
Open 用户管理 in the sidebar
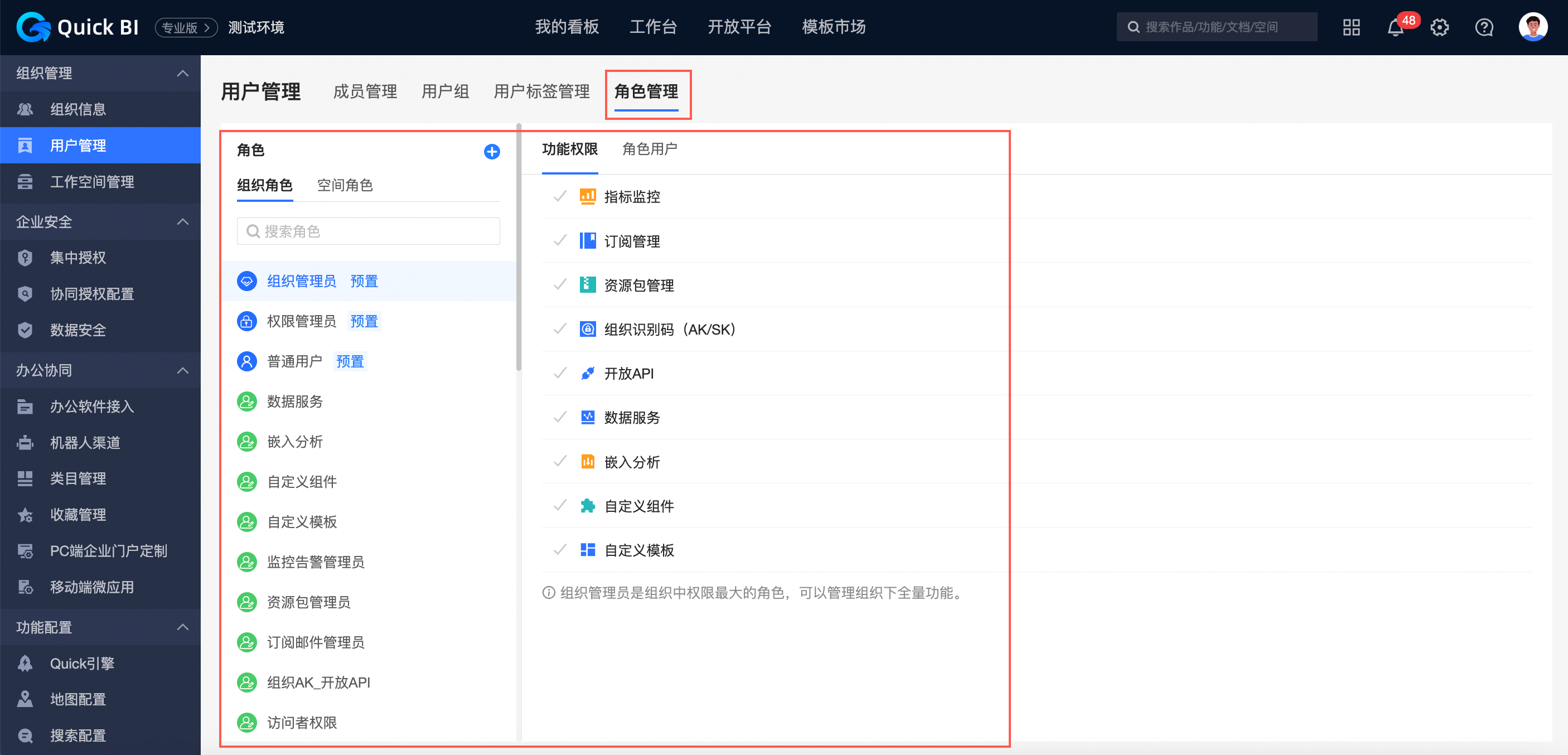pyautogui.click(x=100, y=146)
